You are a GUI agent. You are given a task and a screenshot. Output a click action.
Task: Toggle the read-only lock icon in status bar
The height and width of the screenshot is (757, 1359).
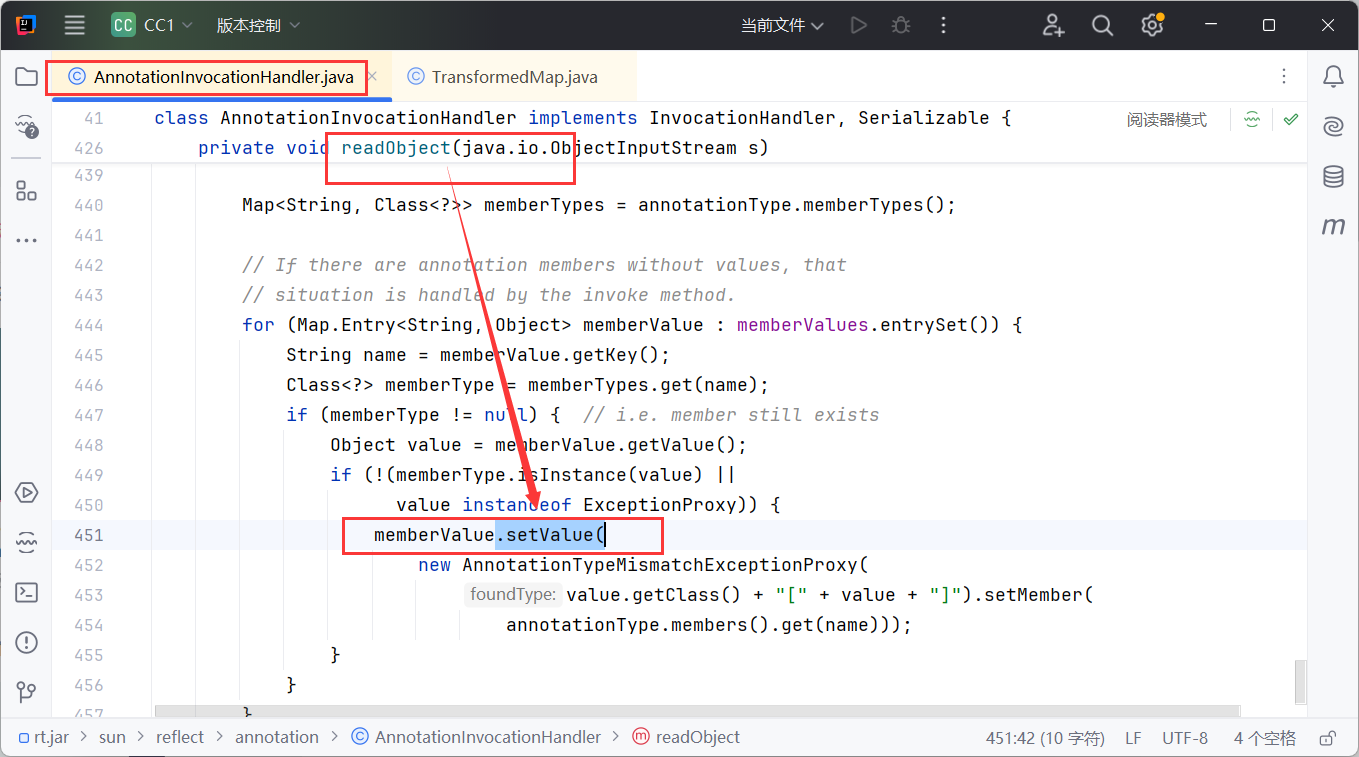pyautogui.click(x=1327, y=738)
